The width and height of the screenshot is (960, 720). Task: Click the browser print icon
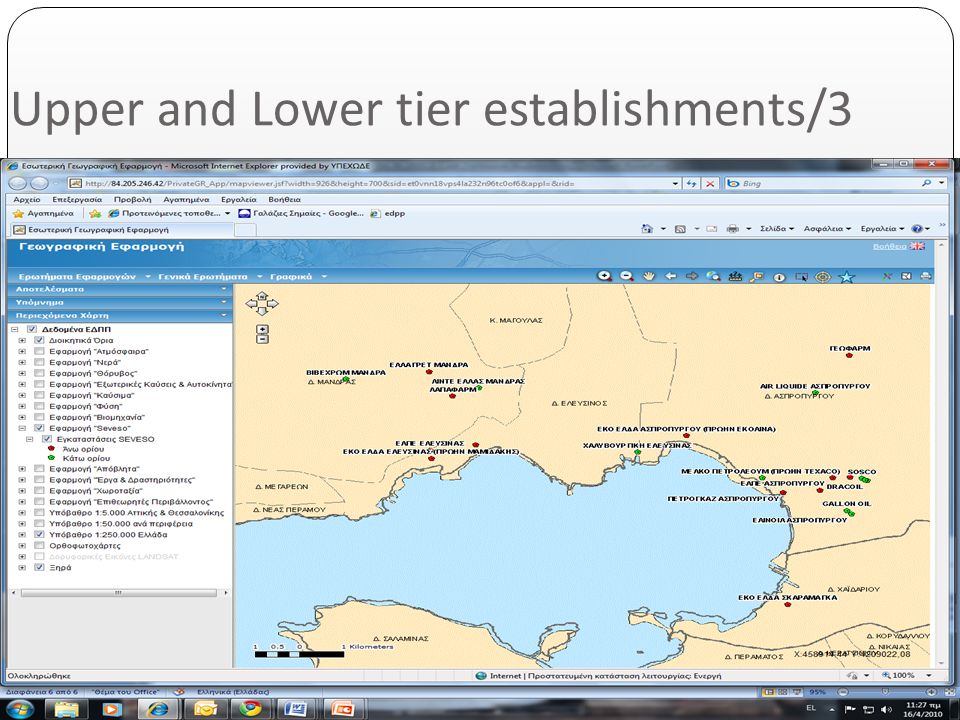click(x=732, y=229)
